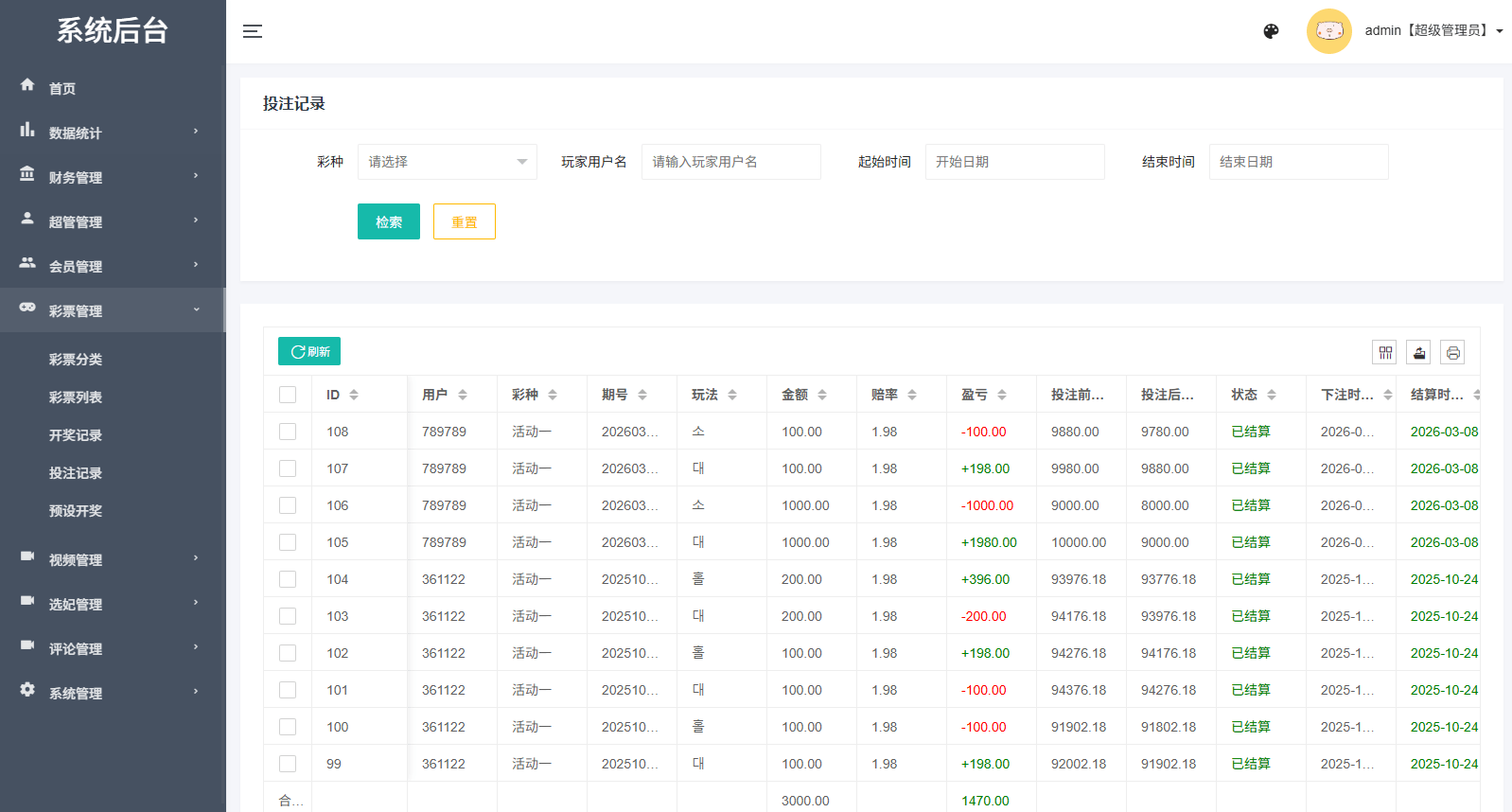Click the green 检索 search button
This screenshot has height=812, width=1512.
click(388, 222)
